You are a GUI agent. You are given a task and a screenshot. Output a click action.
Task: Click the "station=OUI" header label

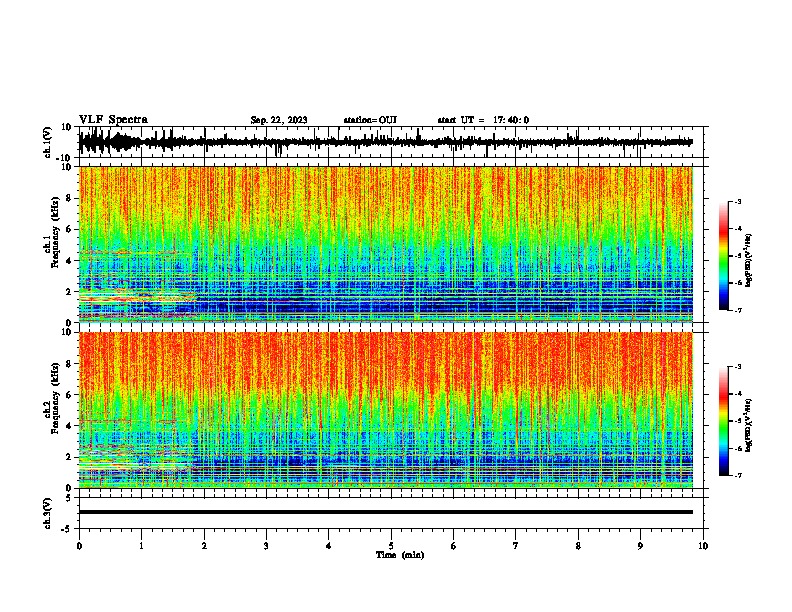[370, 120]
